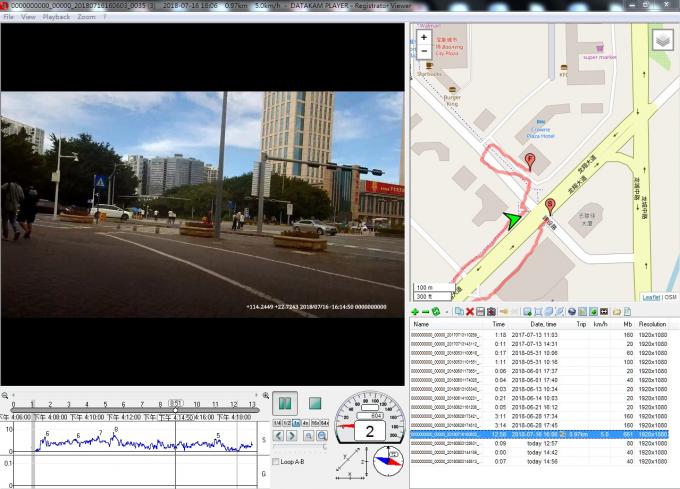The height and width of the screenshot is (489, 680).
Task: Enable the Loop A-B checkbox
Action: tap(276, 461)
